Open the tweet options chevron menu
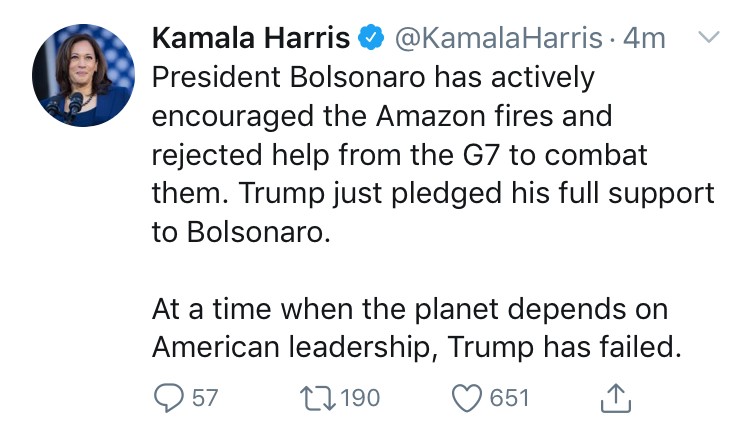 [708, 37]
